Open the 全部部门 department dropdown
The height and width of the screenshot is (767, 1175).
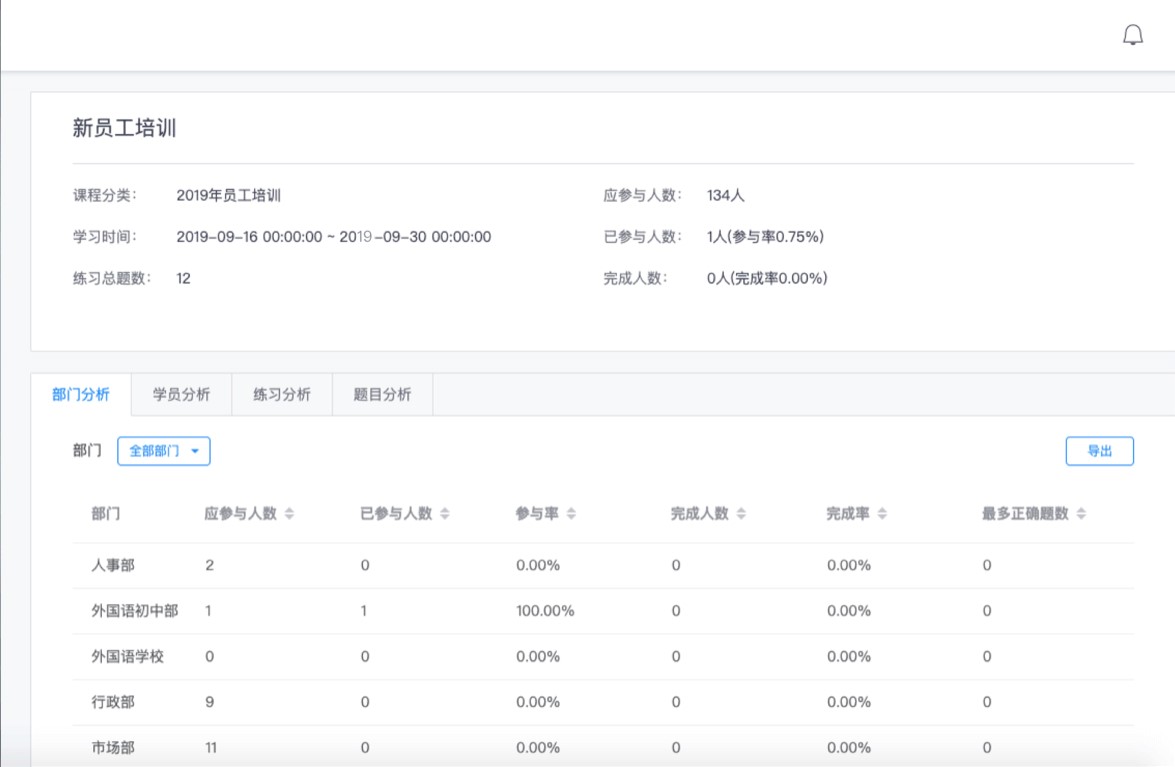coord(163,451)
